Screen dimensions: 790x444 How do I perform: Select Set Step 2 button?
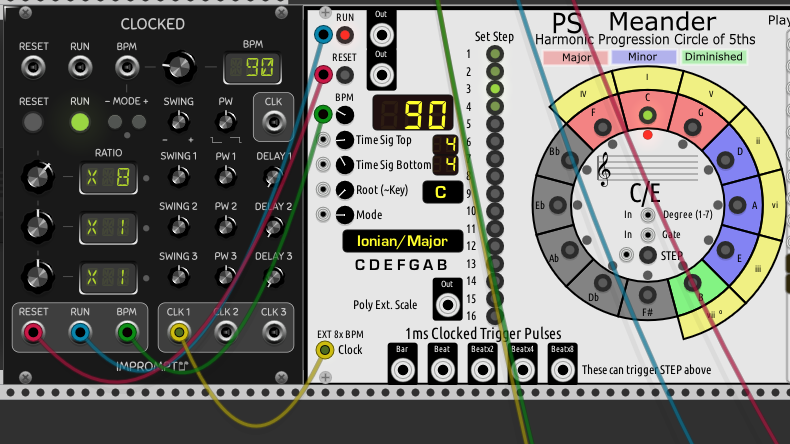coord(495,72)
